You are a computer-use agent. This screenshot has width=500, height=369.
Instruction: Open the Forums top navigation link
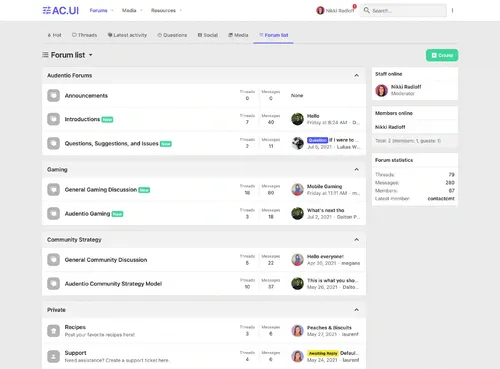coord(98,10)
